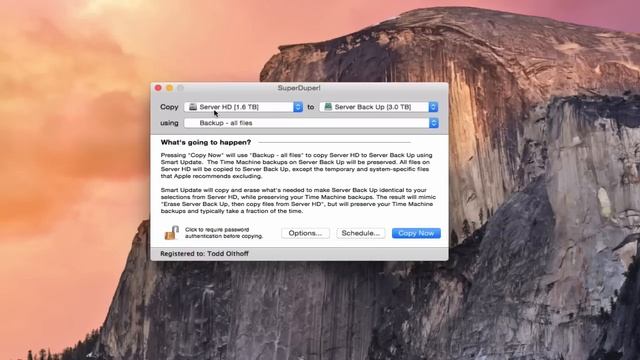Click the SuperDuper! window title

click(299, 88)
